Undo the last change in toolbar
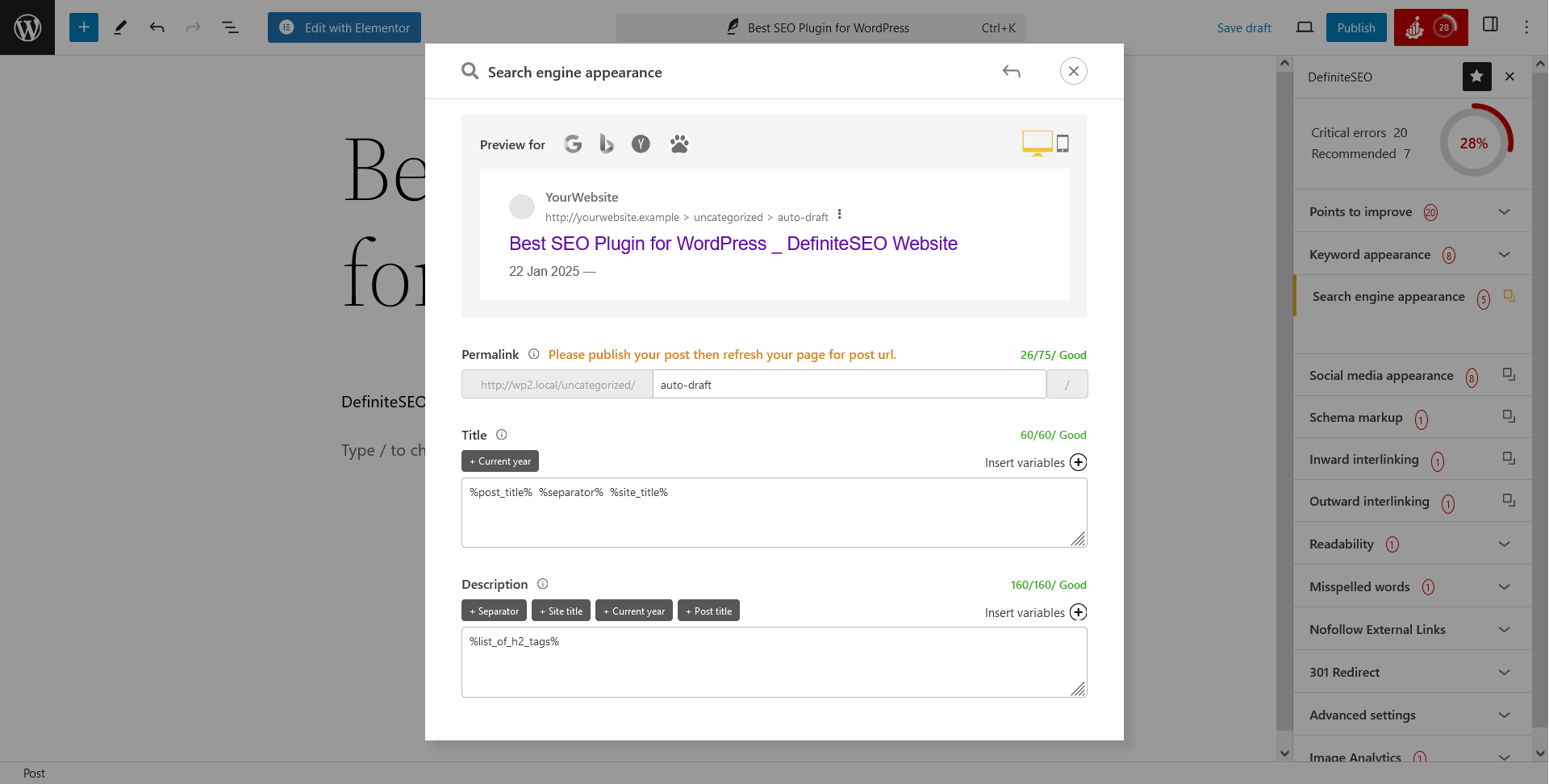1549x784 pixels. click(157, 27)
